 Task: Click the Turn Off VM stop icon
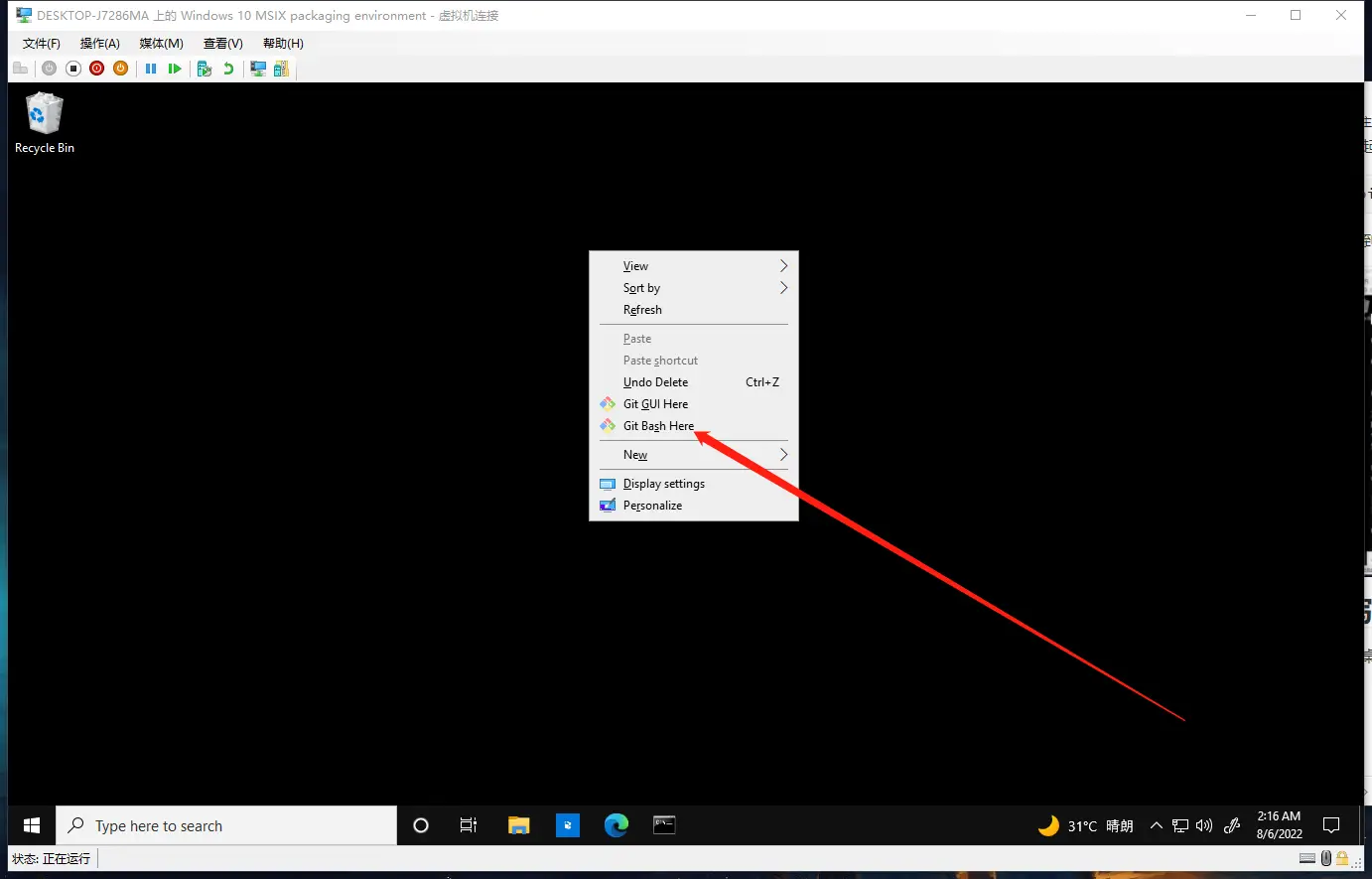[x=73, y=69]
